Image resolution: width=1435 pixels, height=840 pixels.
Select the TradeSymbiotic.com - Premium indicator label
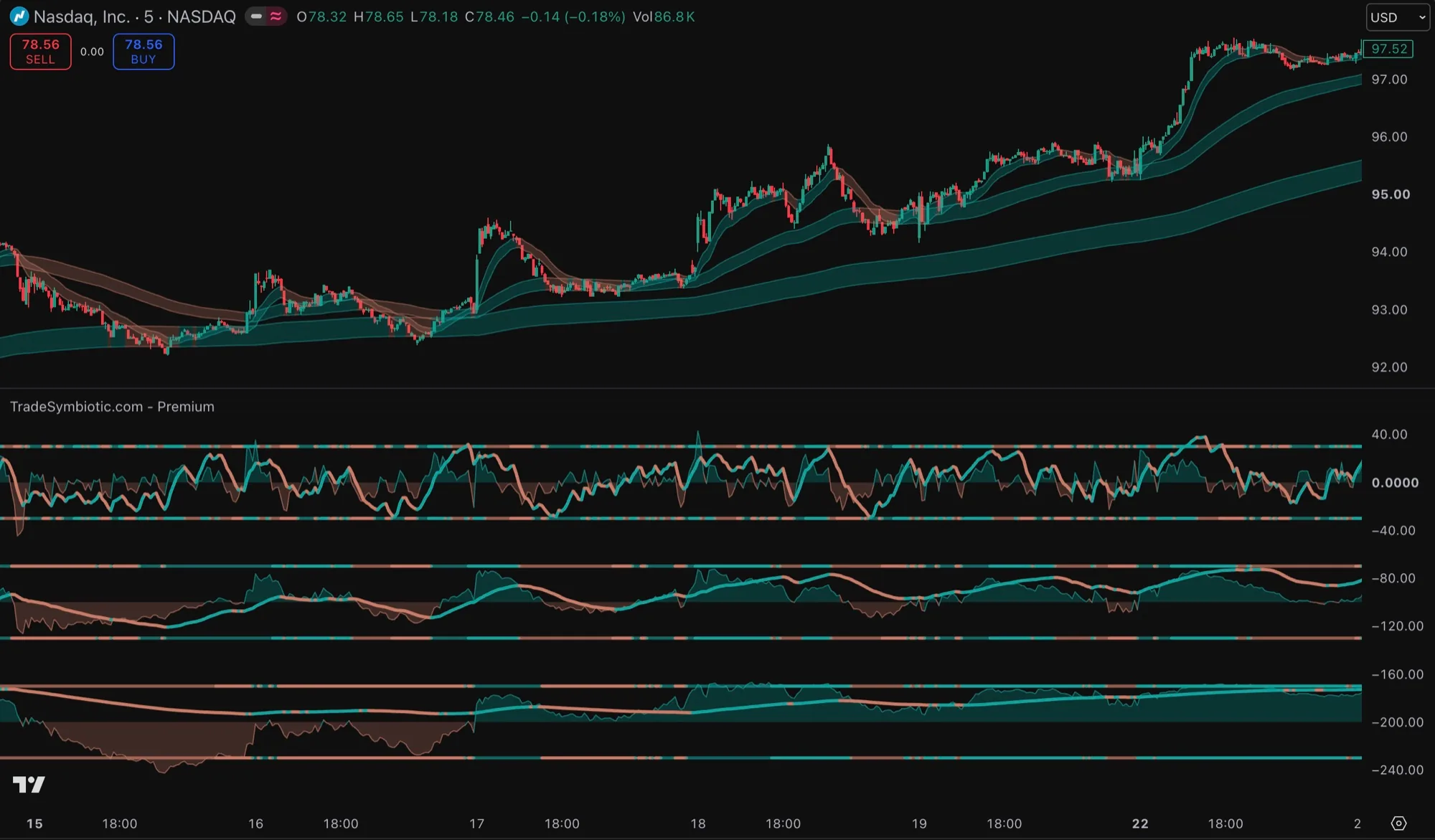coord(112,407)
